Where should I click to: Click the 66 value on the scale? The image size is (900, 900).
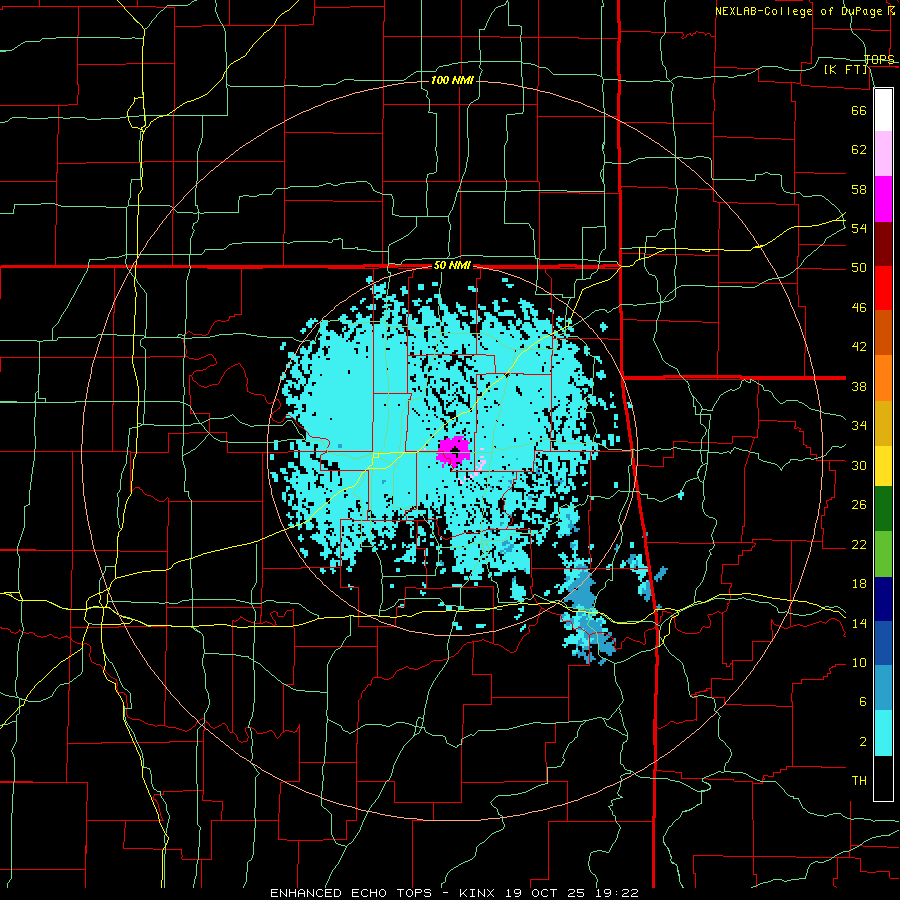coord(859,110)
